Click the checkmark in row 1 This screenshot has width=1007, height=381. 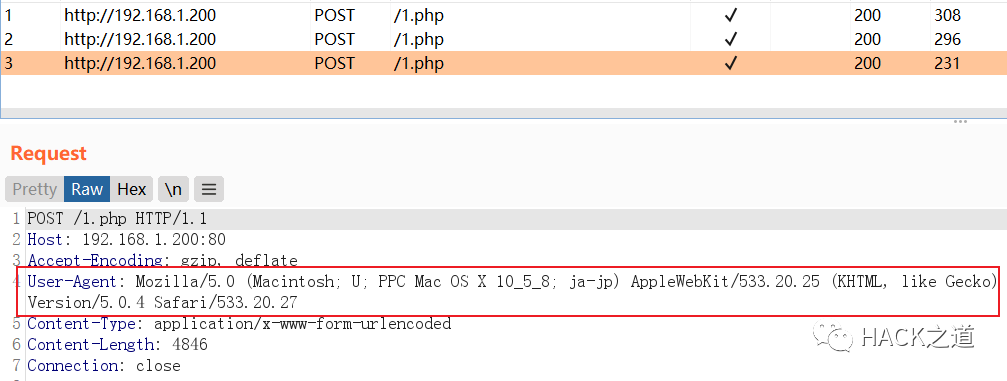pos(730,15)
